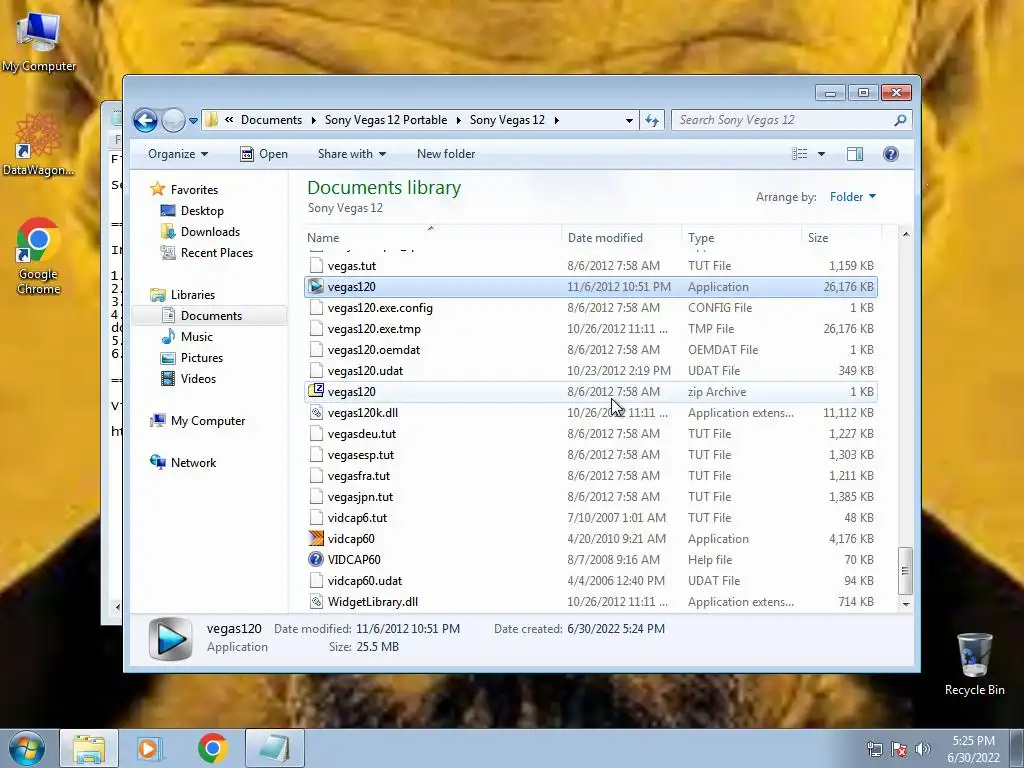Open the address bar history dropdown arrow
The image size is (1024, 768).
(x=629, y=120)
